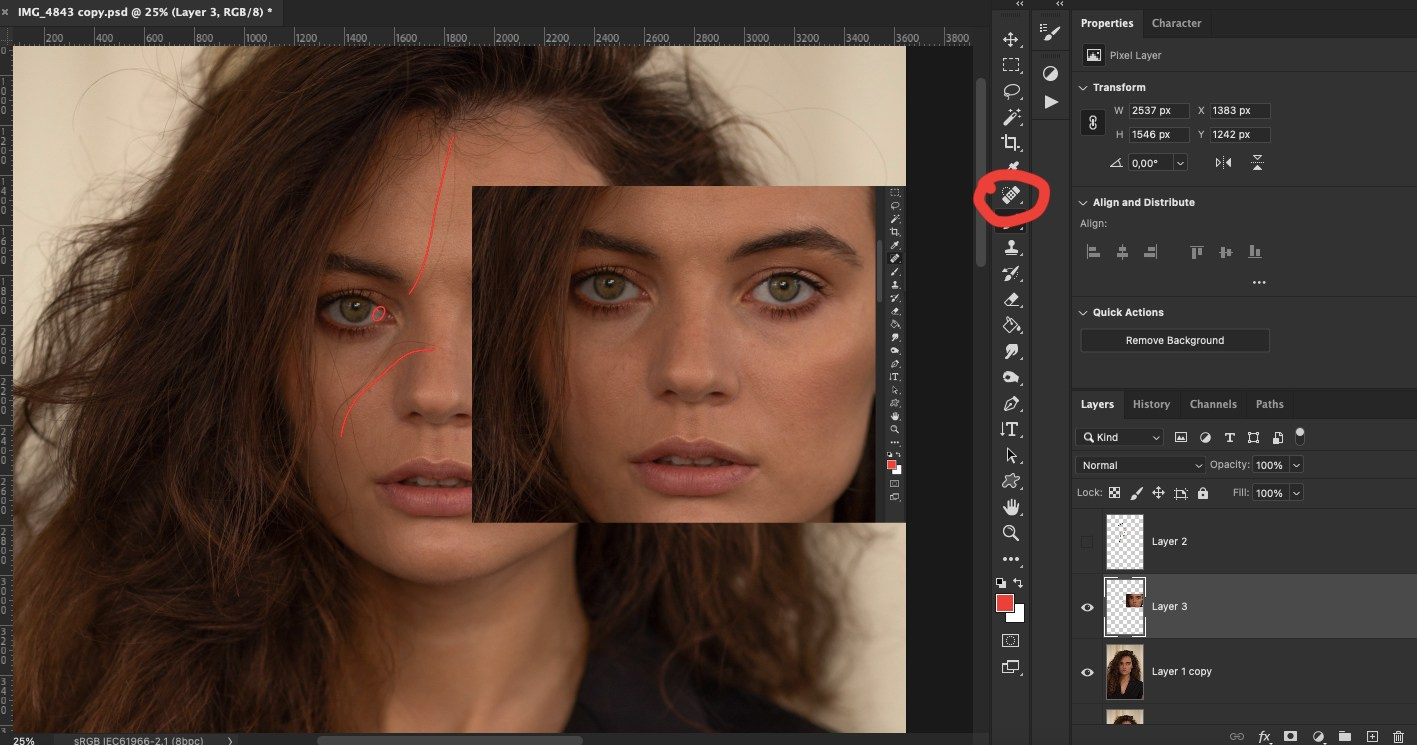Open the Character tab
Image resolution: width=1417 pixels, height=745 pixels.
point(1177,23)
